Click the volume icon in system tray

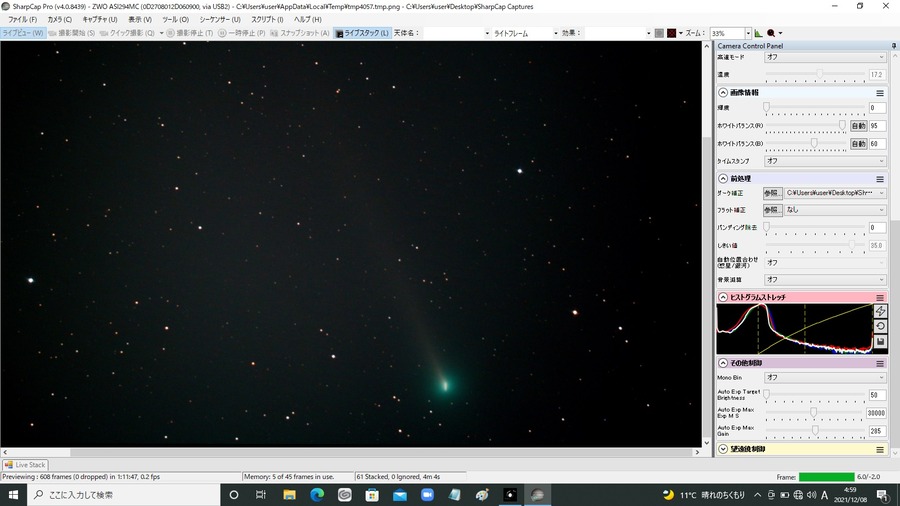[x=811, y=495]
